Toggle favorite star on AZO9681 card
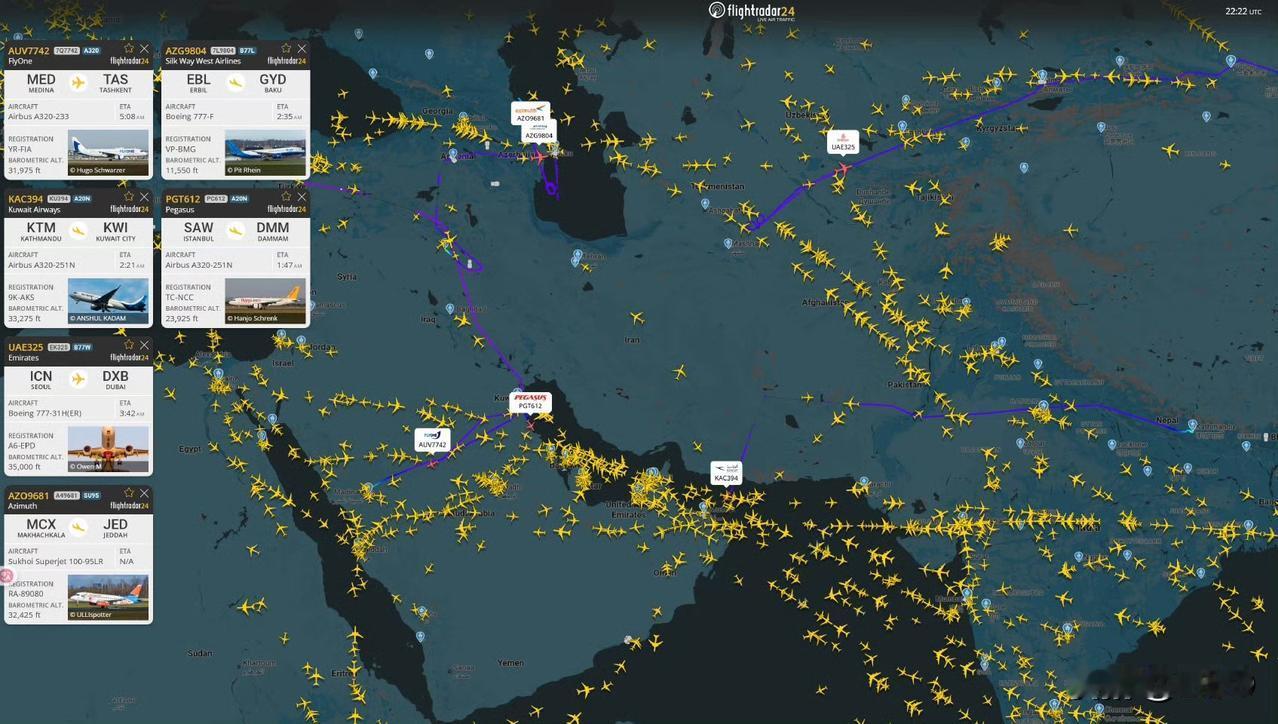The width and height of the screenshot is (1278, 724). [x=128, y=493]
